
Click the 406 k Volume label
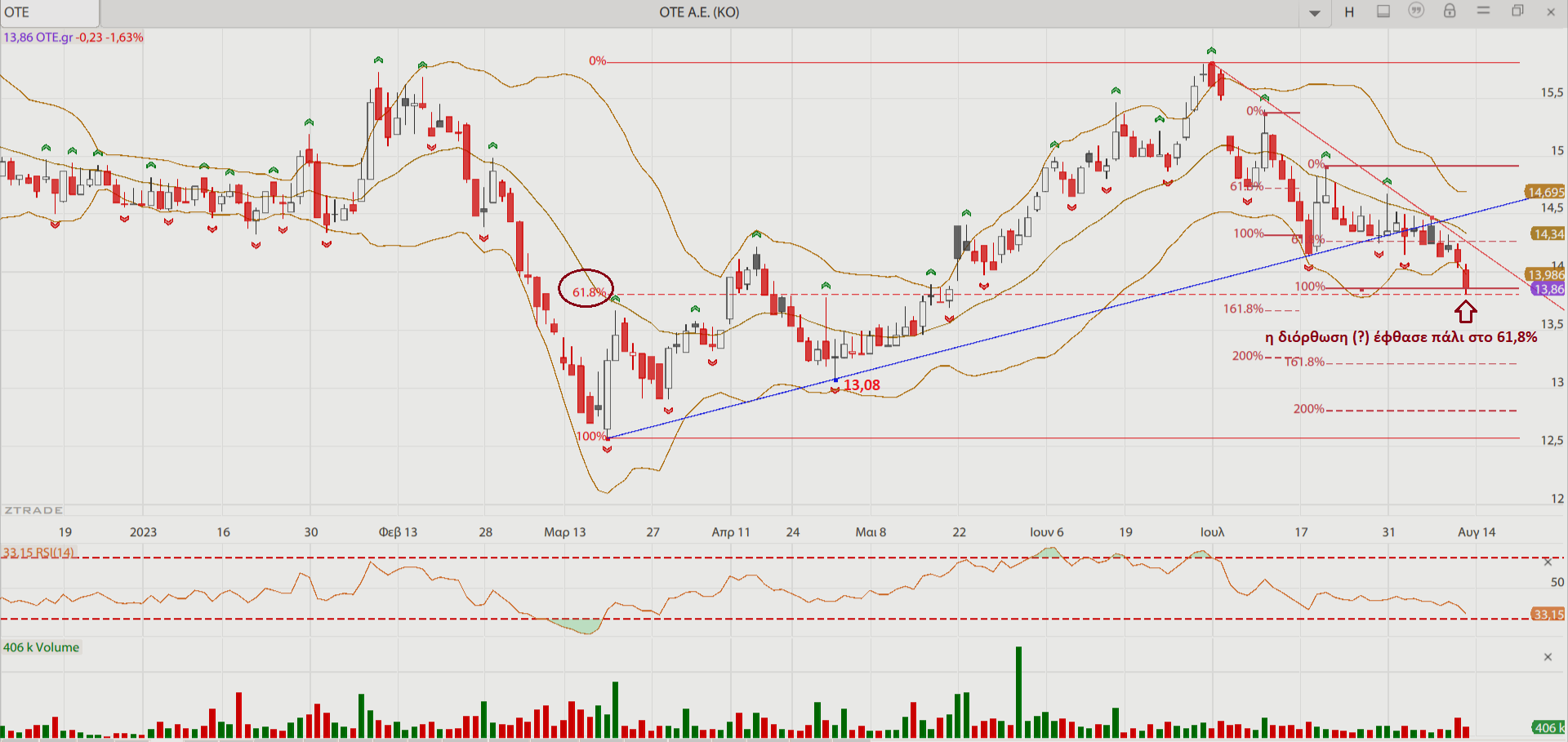coord(42,647)
